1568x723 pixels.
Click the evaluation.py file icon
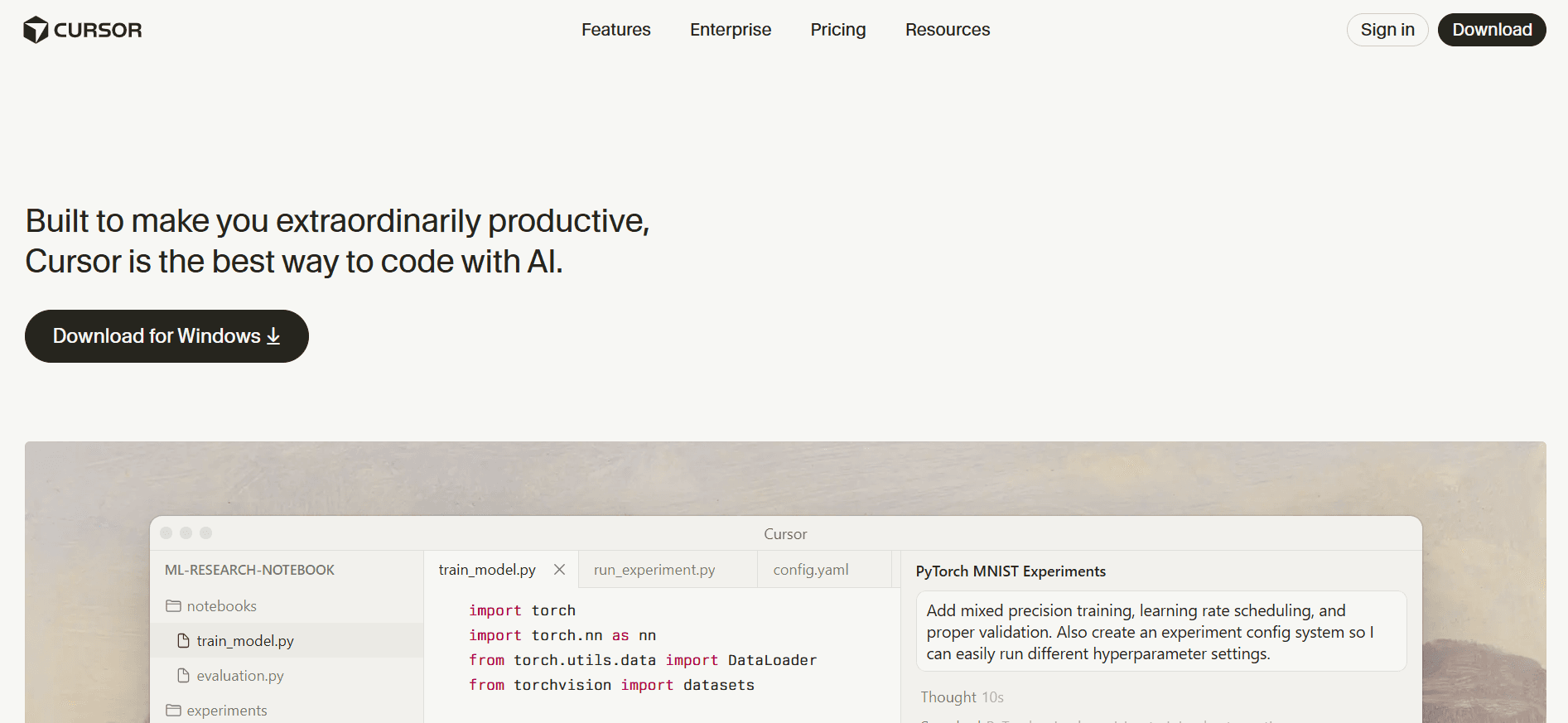(184, 676)
